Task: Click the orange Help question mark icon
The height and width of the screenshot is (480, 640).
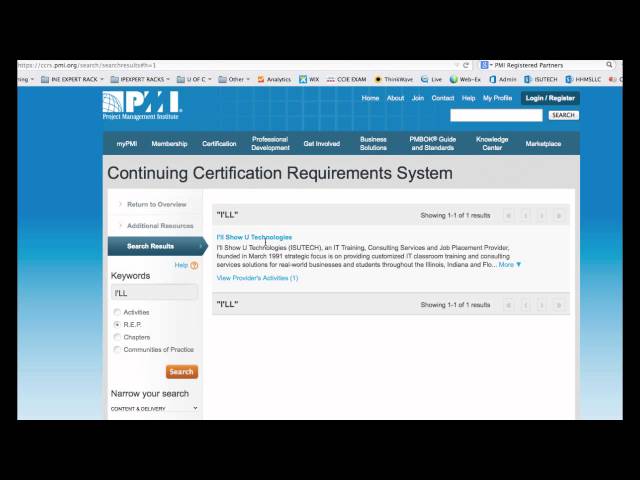Action: [194, 265]
